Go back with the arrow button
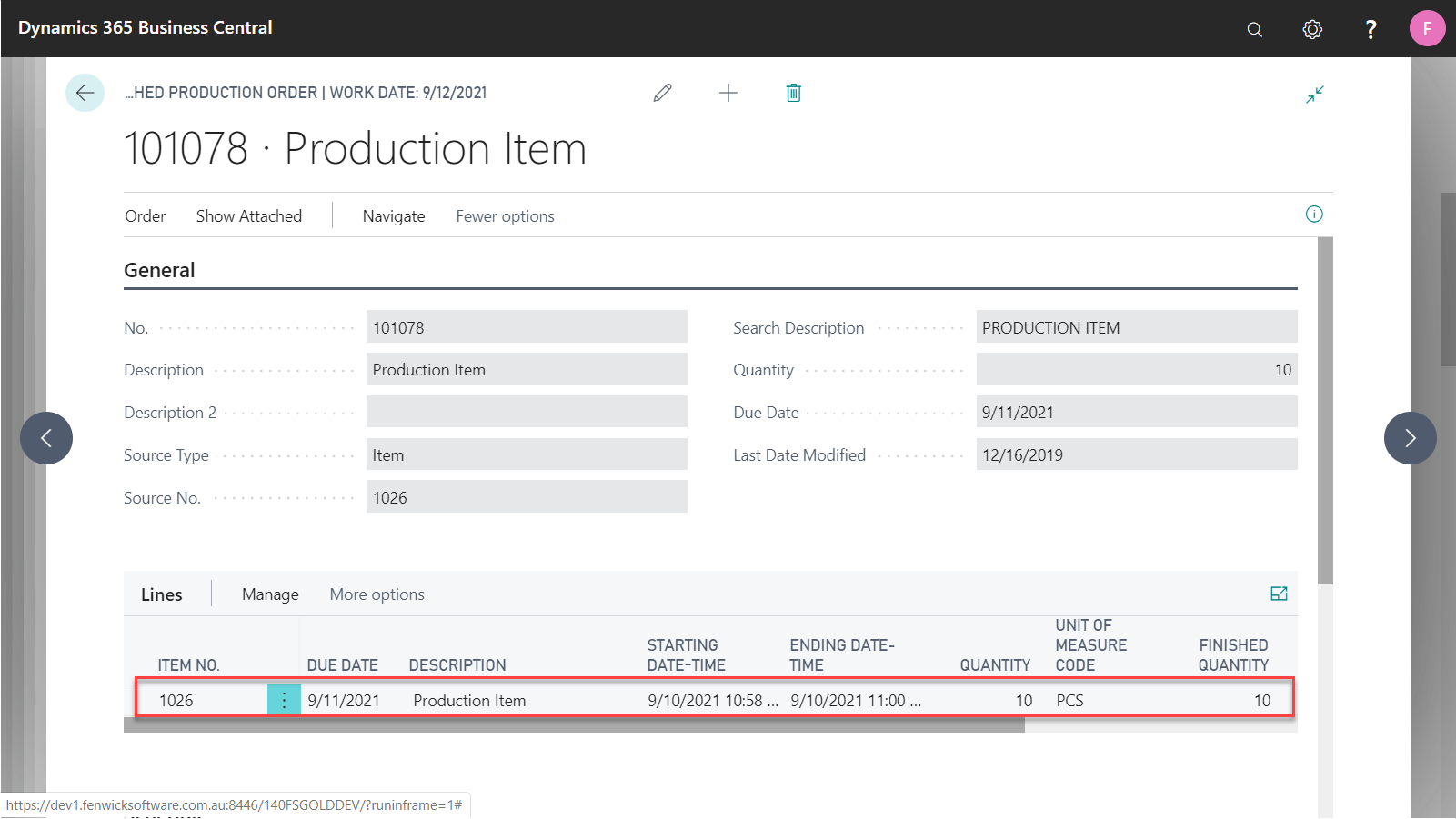This screenshot has width=1456, height=819. 85,93
